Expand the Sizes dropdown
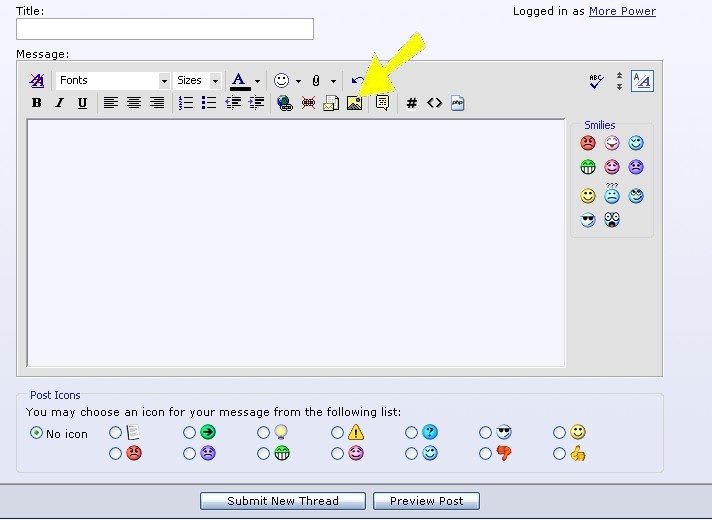The height and width of the screenshot is (520, 712). (215, 81)
